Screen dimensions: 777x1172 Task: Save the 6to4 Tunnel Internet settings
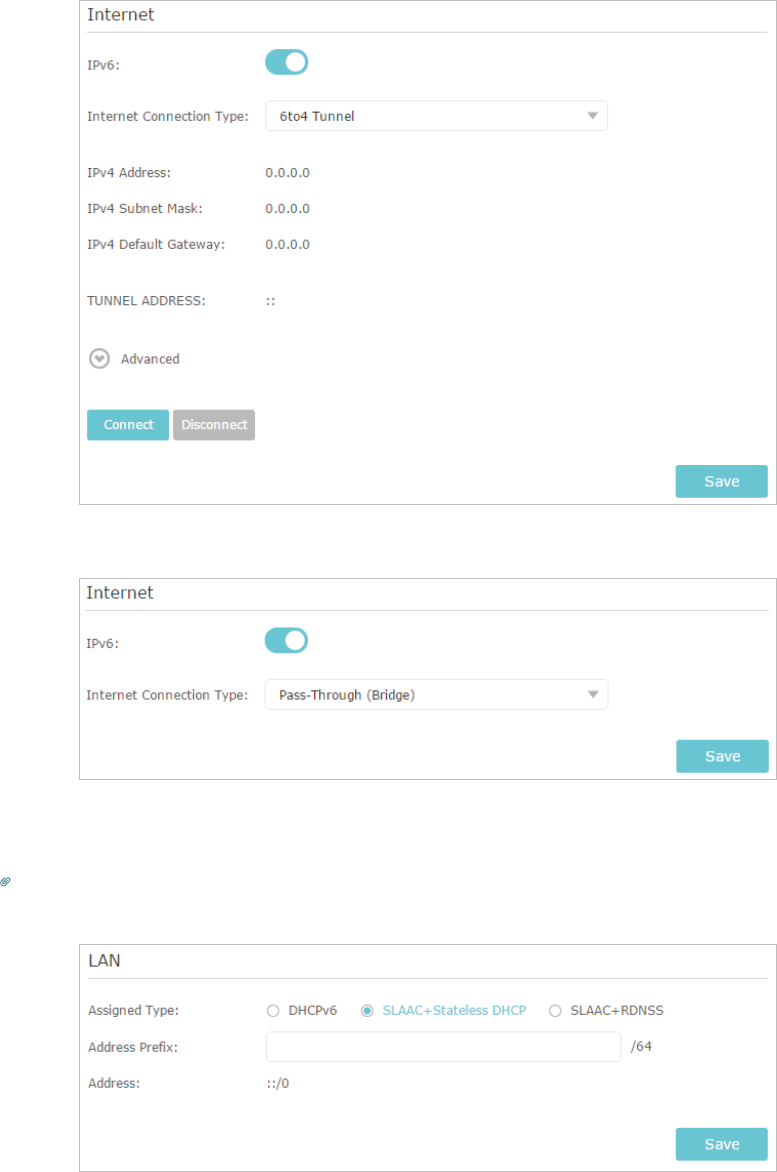point(722,481)
